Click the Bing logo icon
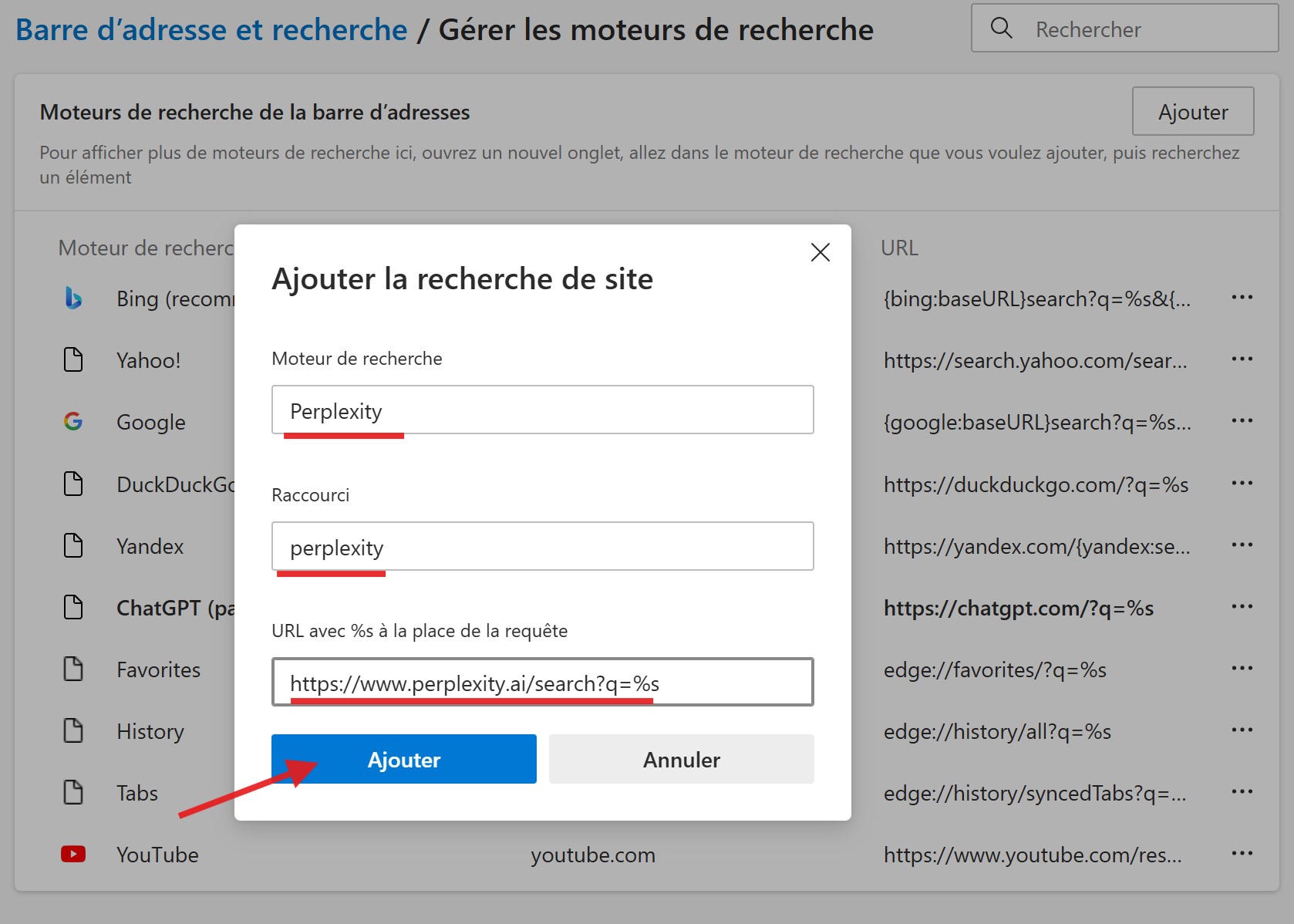 73,298
